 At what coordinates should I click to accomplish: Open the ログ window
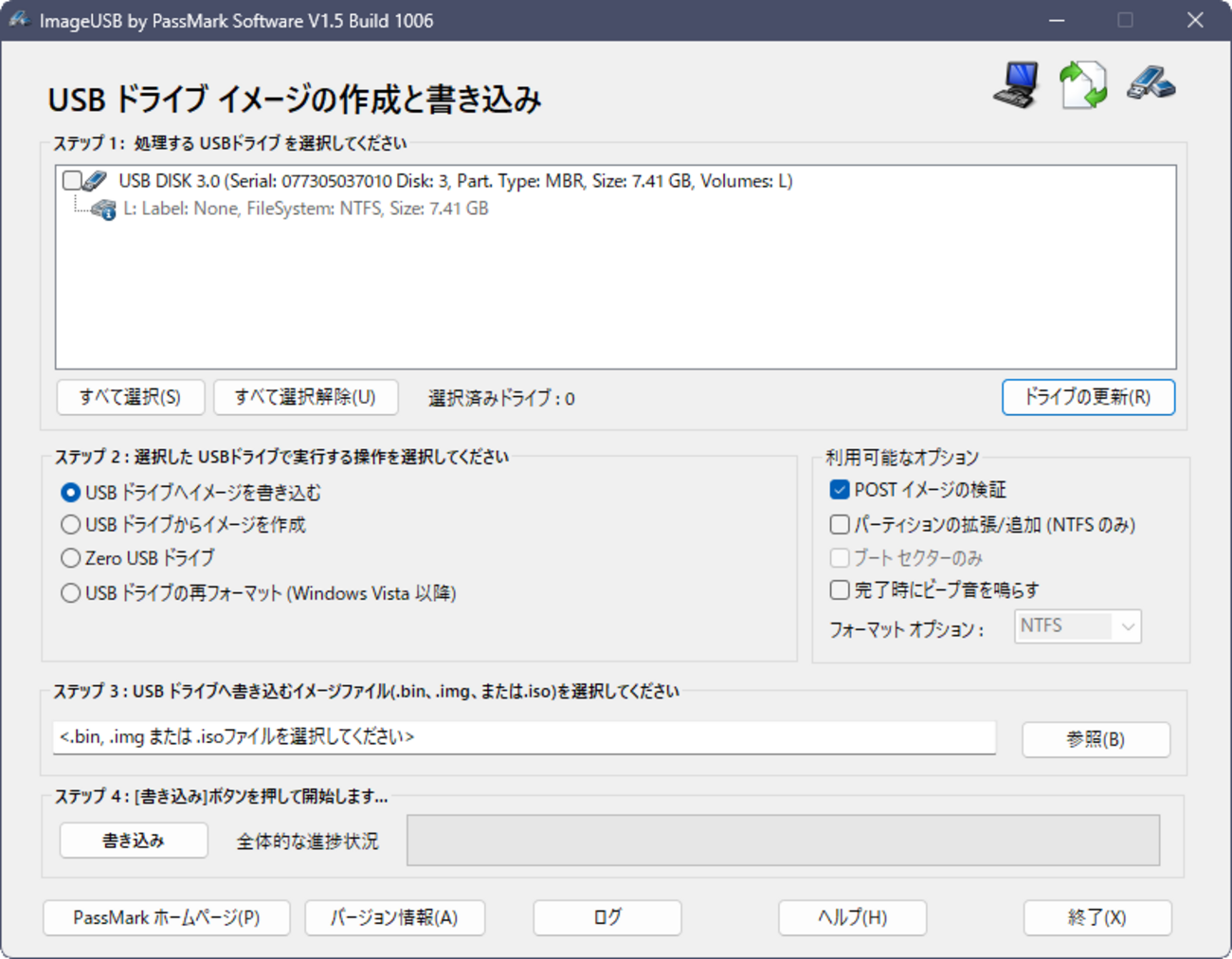point(606,917)
